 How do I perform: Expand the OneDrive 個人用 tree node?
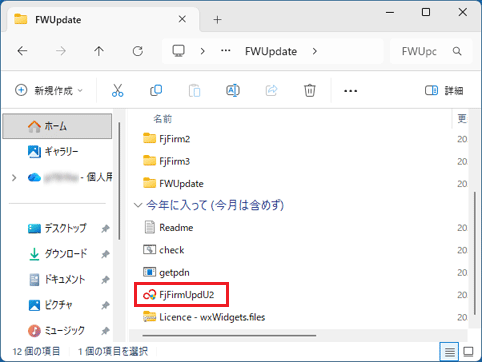click(x=14, y=178)
